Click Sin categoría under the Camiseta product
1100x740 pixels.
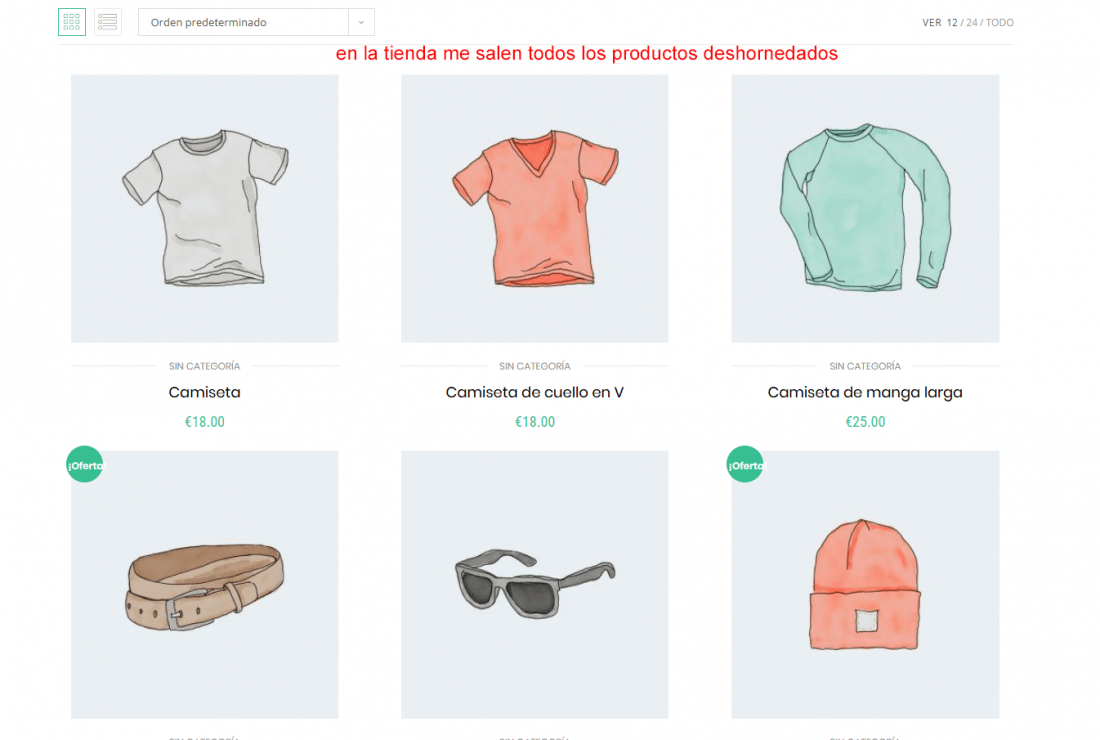coord(205,366)
